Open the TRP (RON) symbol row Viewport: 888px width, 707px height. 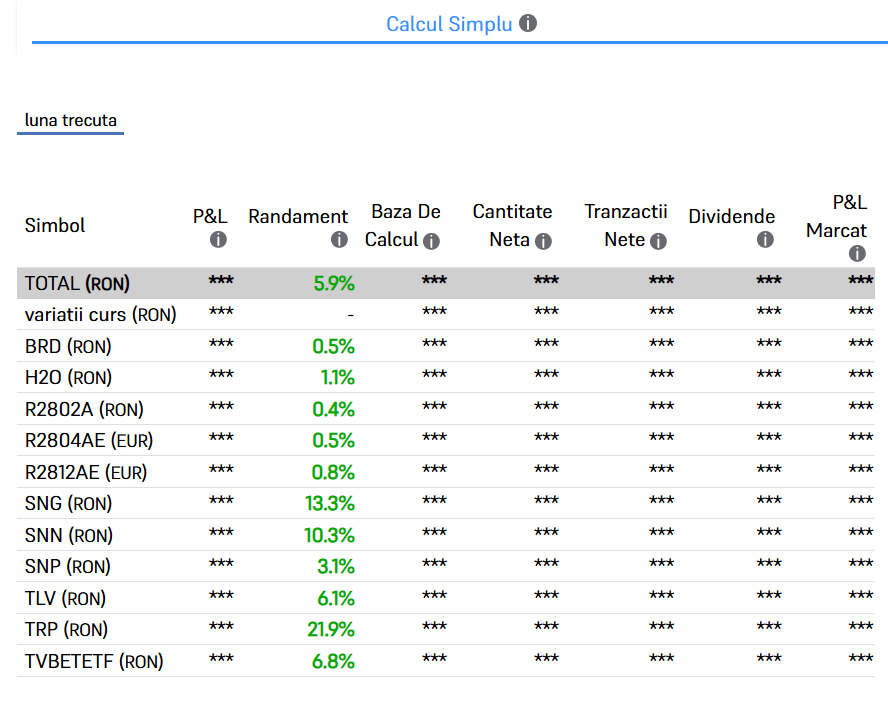[66, 630]
